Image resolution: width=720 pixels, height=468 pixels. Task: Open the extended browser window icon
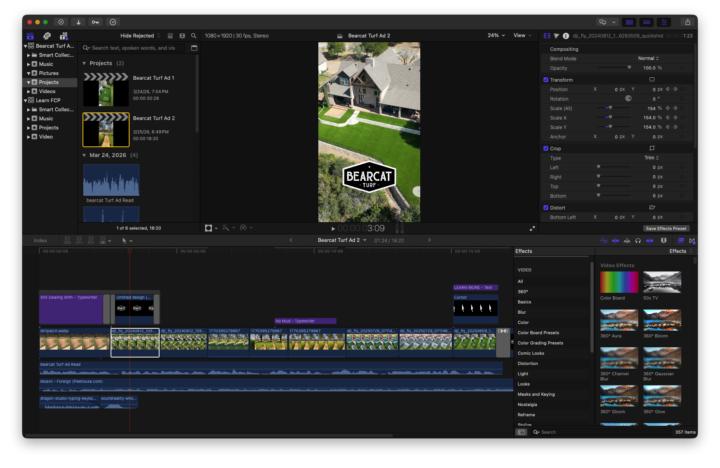194,48
